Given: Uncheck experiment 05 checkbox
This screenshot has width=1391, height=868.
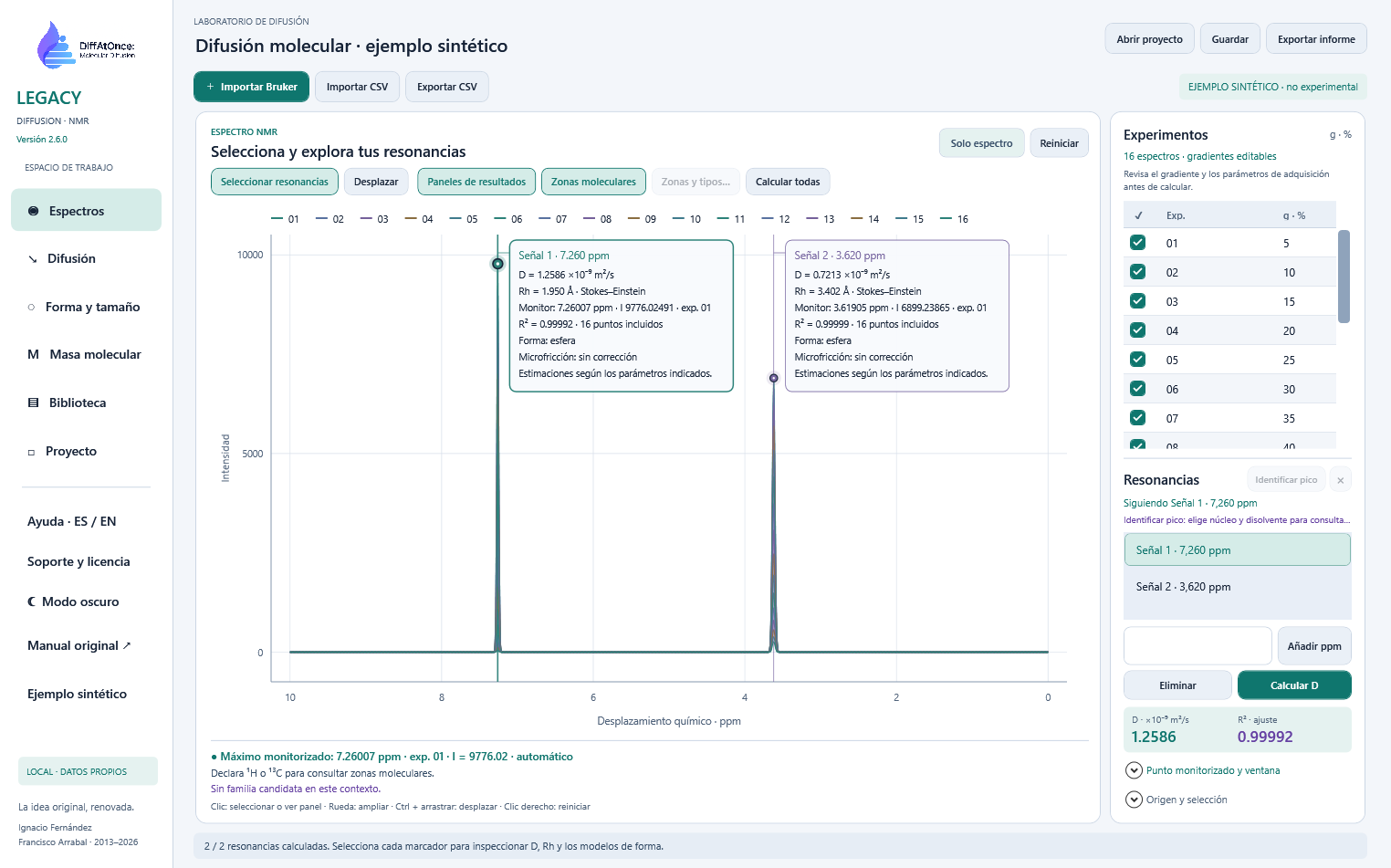Looking at the screenshot, I should [x=1137, y=360].
